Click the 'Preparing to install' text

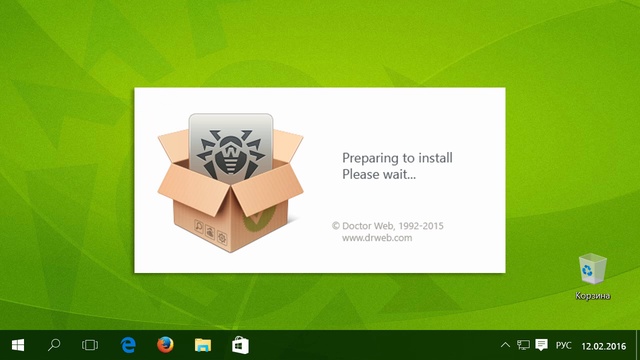coord(397,158)
